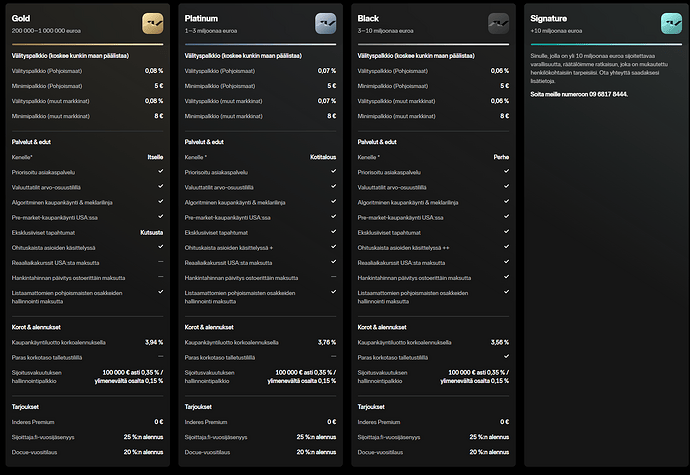Viewport: 690px width, 475px height.
Task: Click Gold checkmark for Listaamattomien pohjoismaisten osakkeiden
Action: [161, 292]
